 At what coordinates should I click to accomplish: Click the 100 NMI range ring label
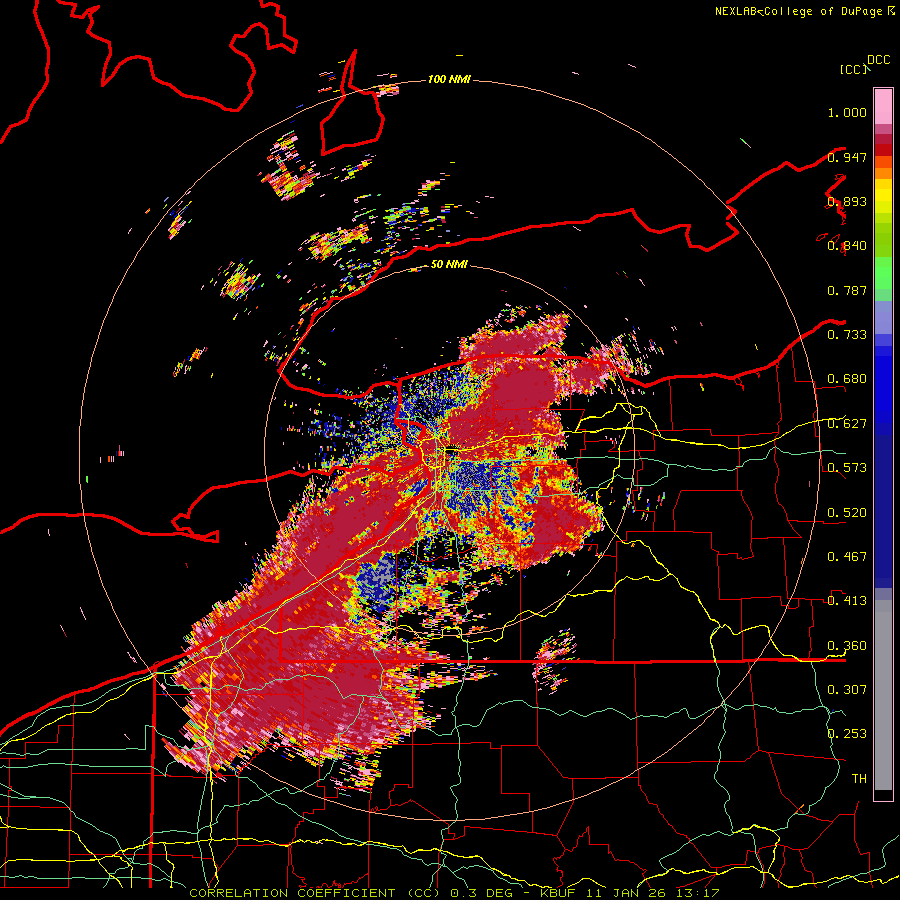click(449, 79)
